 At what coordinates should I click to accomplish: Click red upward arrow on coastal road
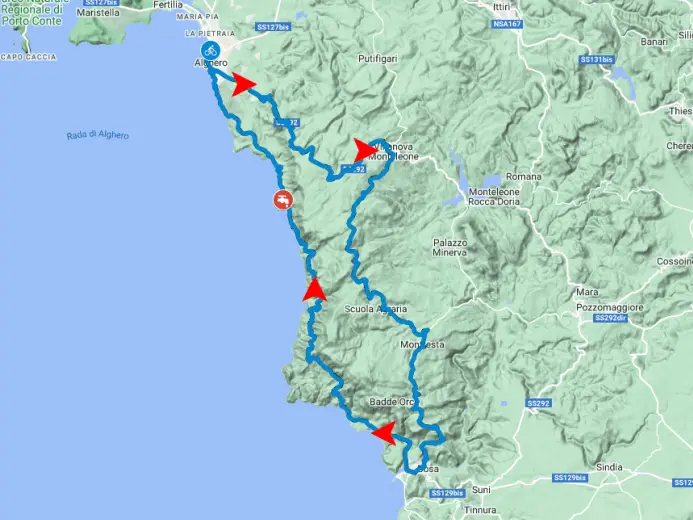click(x=315, y=289)
